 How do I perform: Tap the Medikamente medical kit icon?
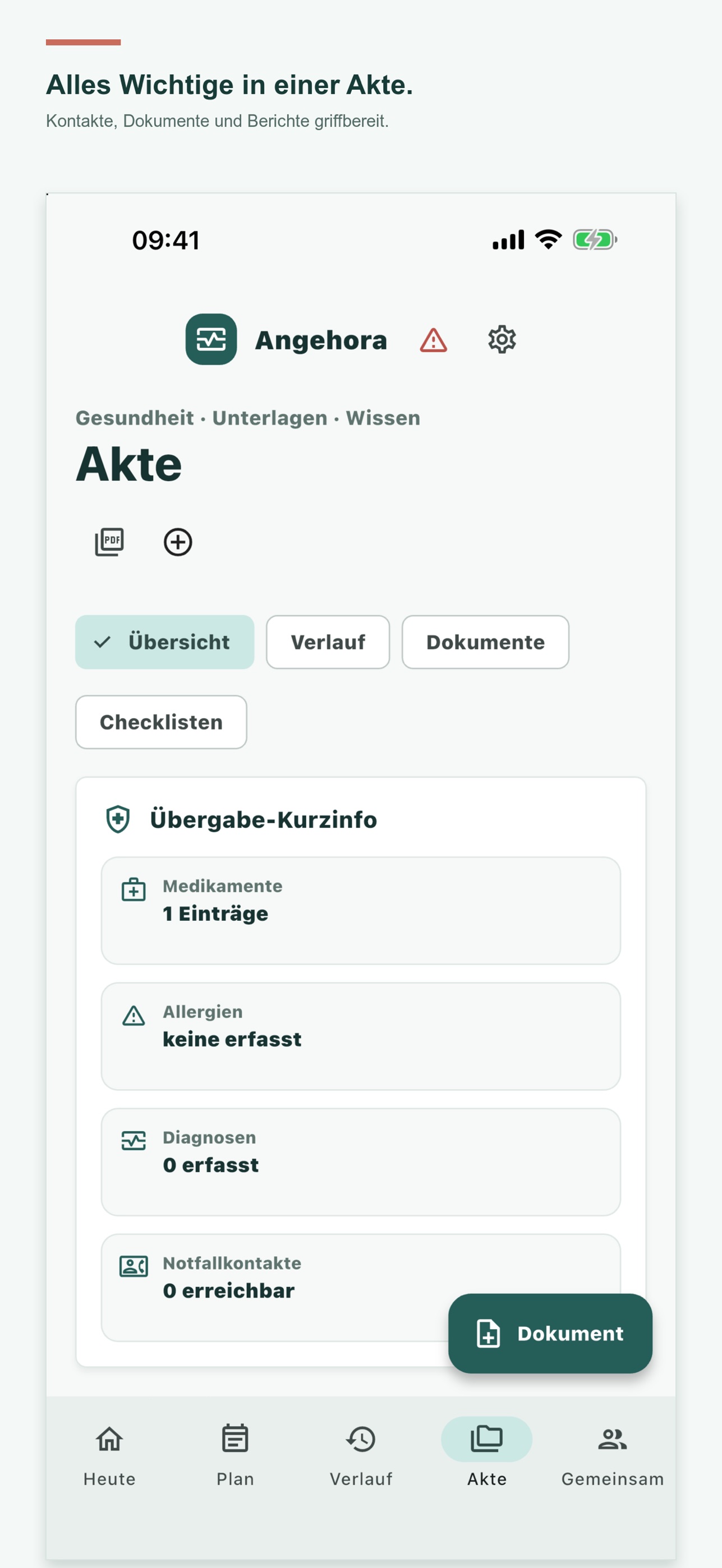coord(134,889)
